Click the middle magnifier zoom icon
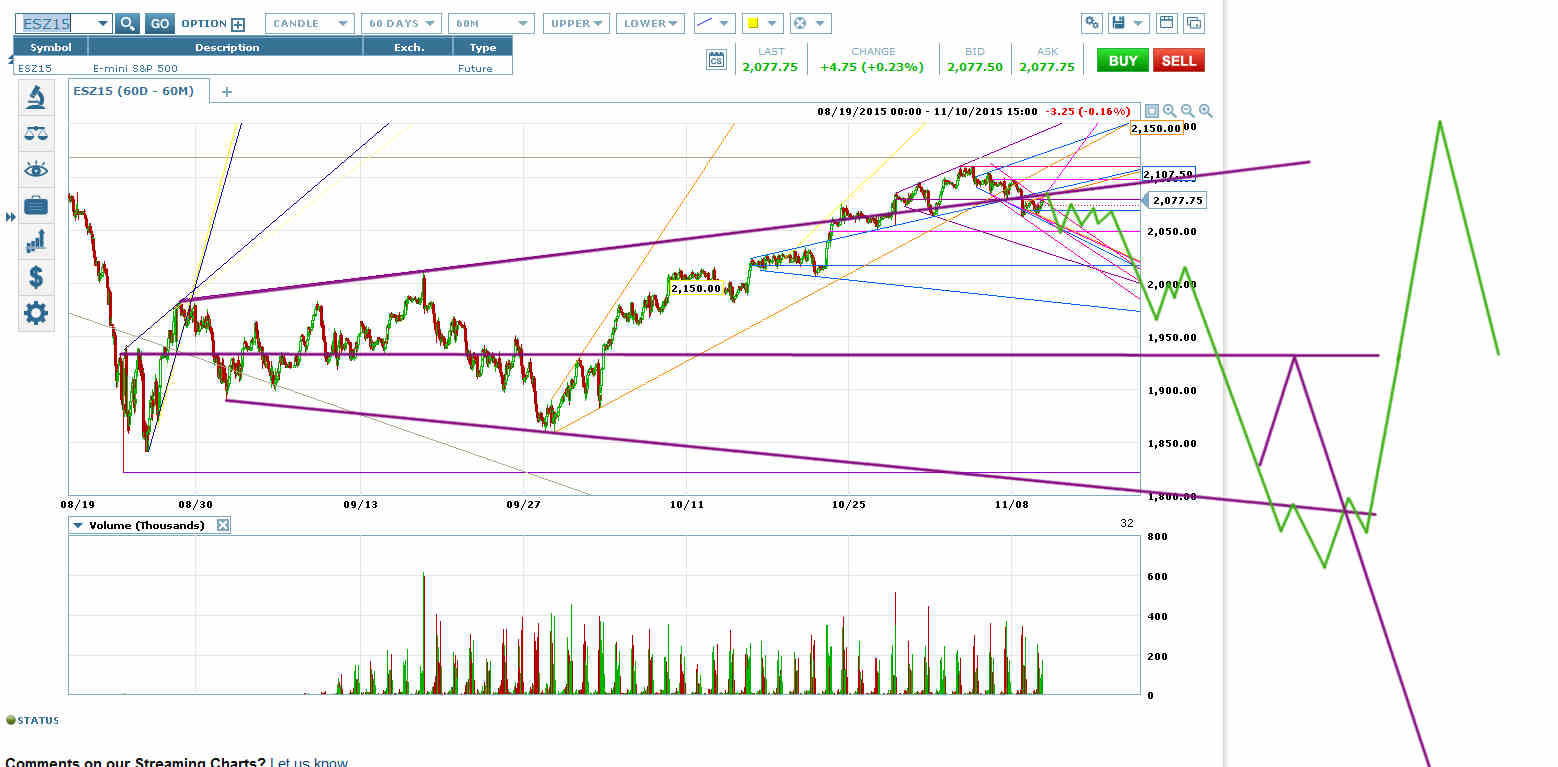The image size is (1558, 767). (1188, 111)
